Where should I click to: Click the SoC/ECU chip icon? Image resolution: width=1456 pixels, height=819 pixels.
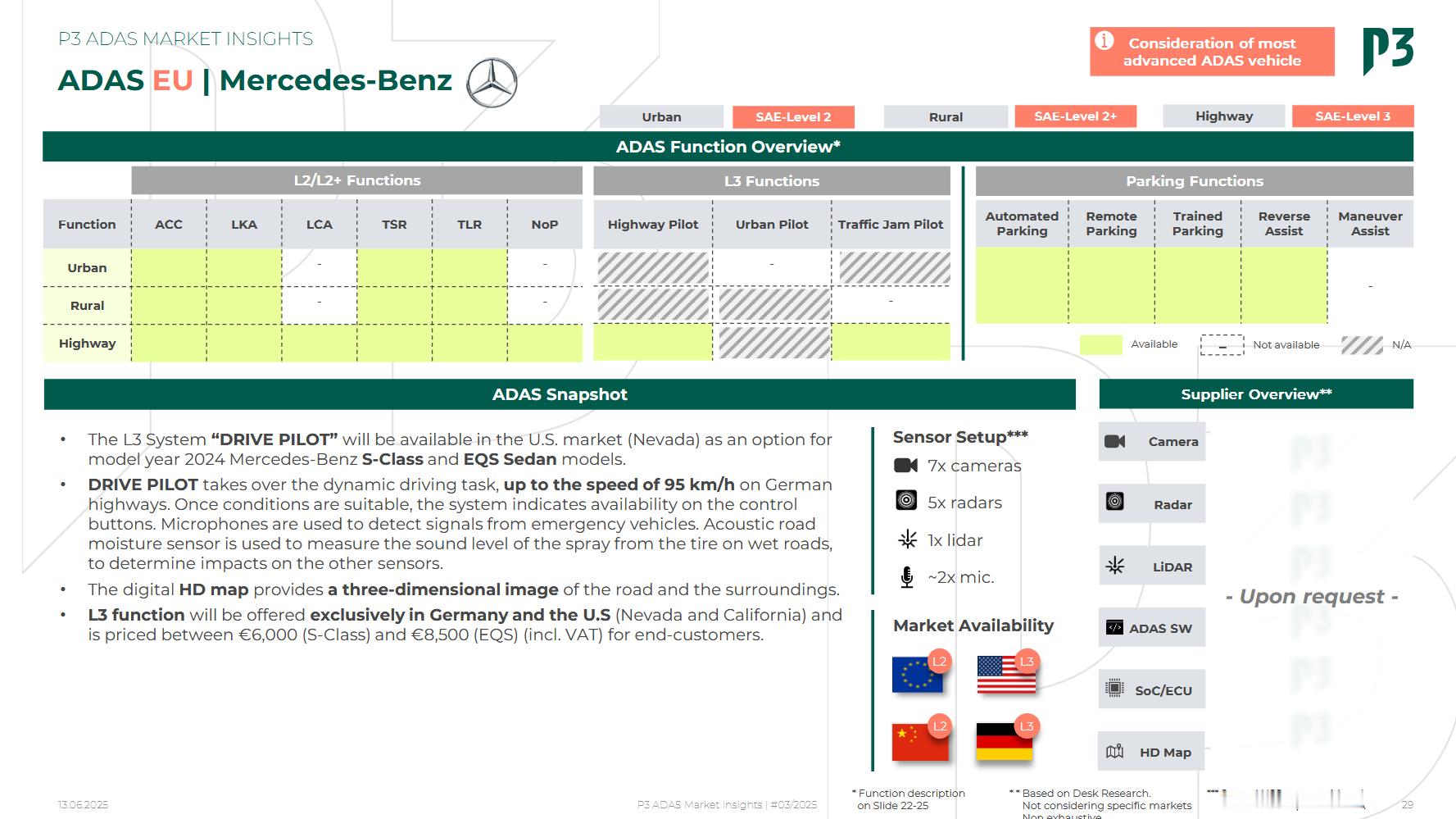click(x=1114, y=689)
